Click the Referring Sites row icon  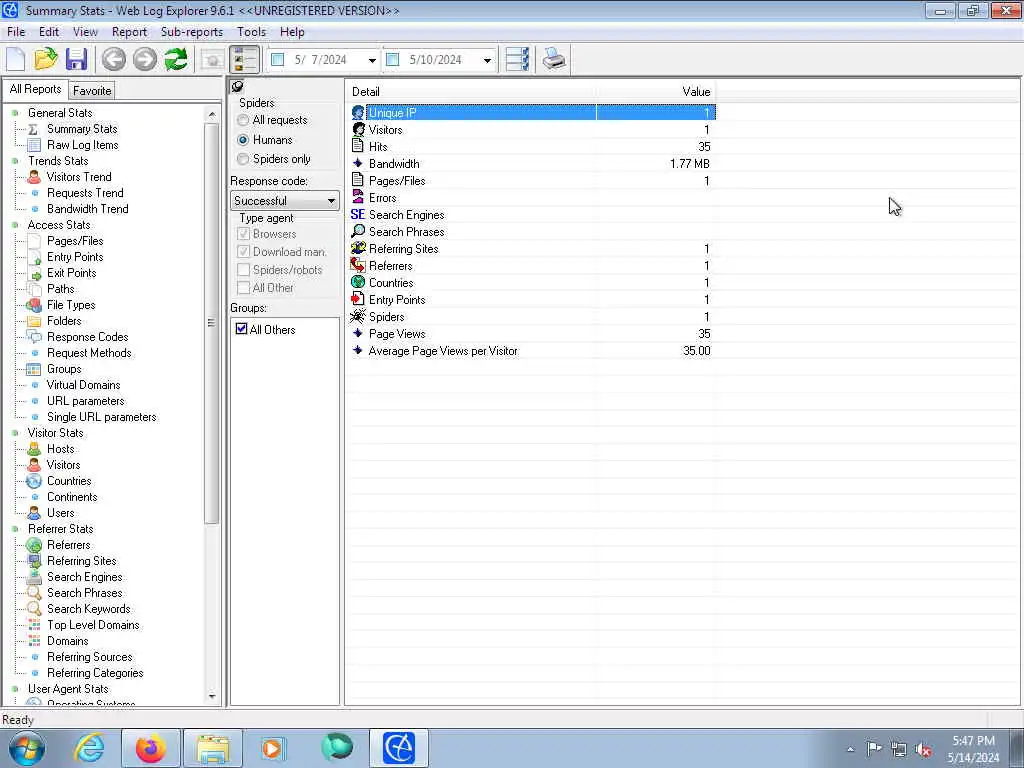coord(358,248)
